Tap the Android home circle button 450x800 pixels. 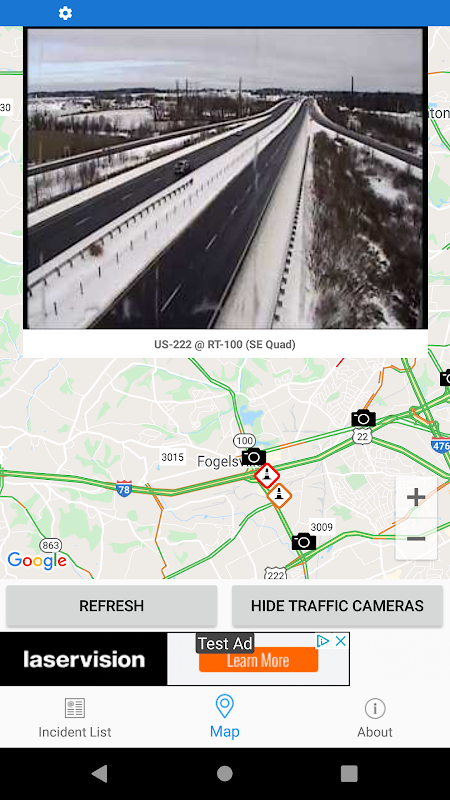coord(224,773)
